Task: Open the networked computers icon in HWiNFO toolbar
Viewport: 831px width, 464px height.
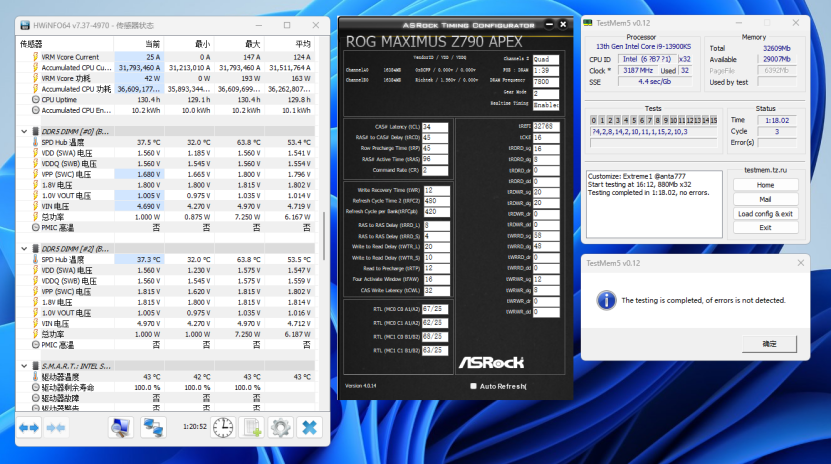Action: 153,427
